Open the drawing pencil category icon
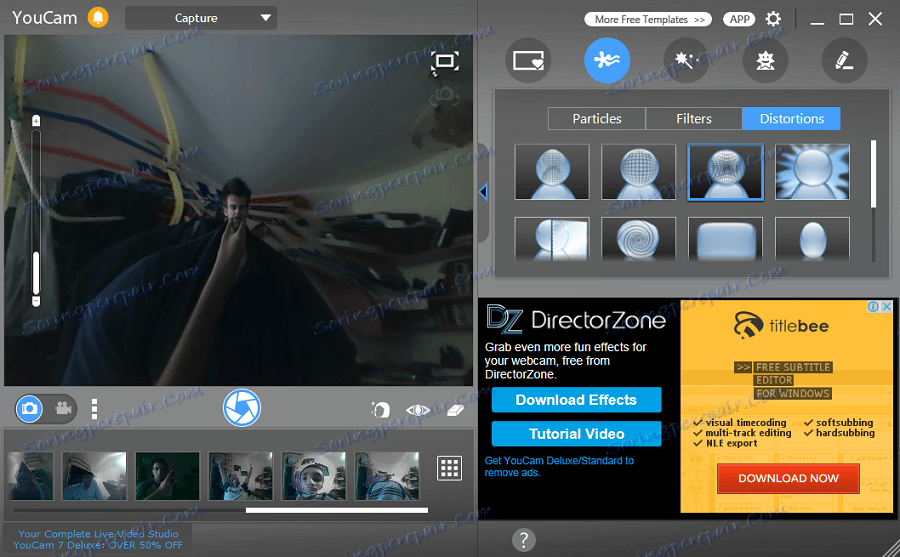 pos(844,60)
